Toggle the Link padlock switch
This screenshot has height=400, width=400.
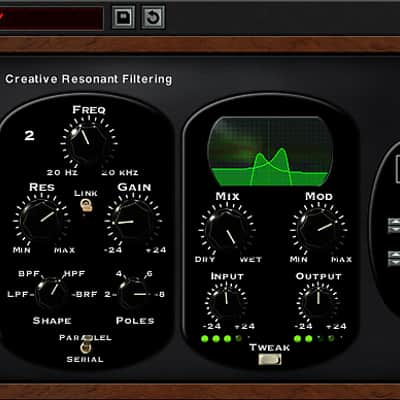(x=86, y=205)
